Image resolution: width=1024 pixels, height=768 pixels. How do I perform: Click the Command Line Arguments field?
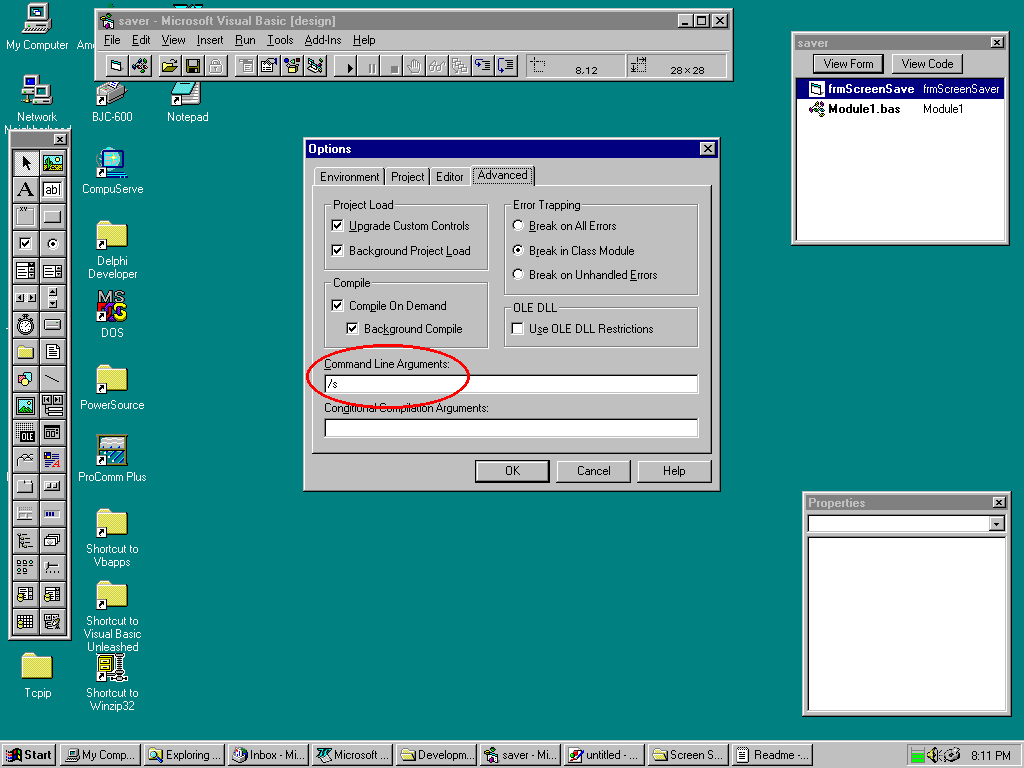[510, 384]
